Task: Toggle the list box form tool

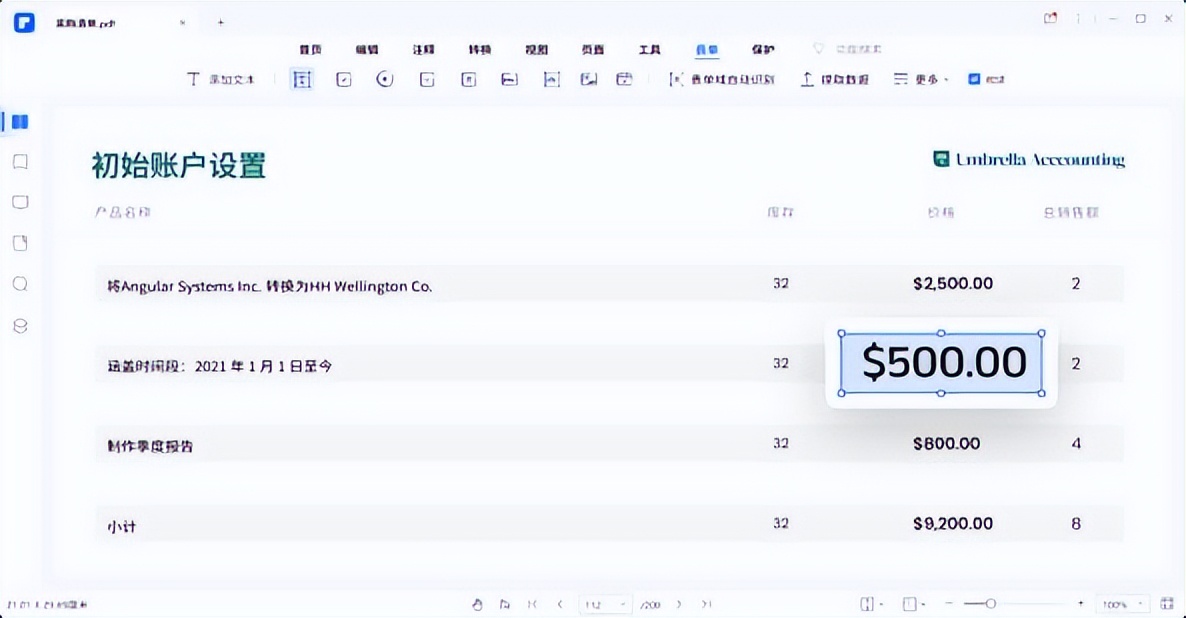Action: point(468,78)
